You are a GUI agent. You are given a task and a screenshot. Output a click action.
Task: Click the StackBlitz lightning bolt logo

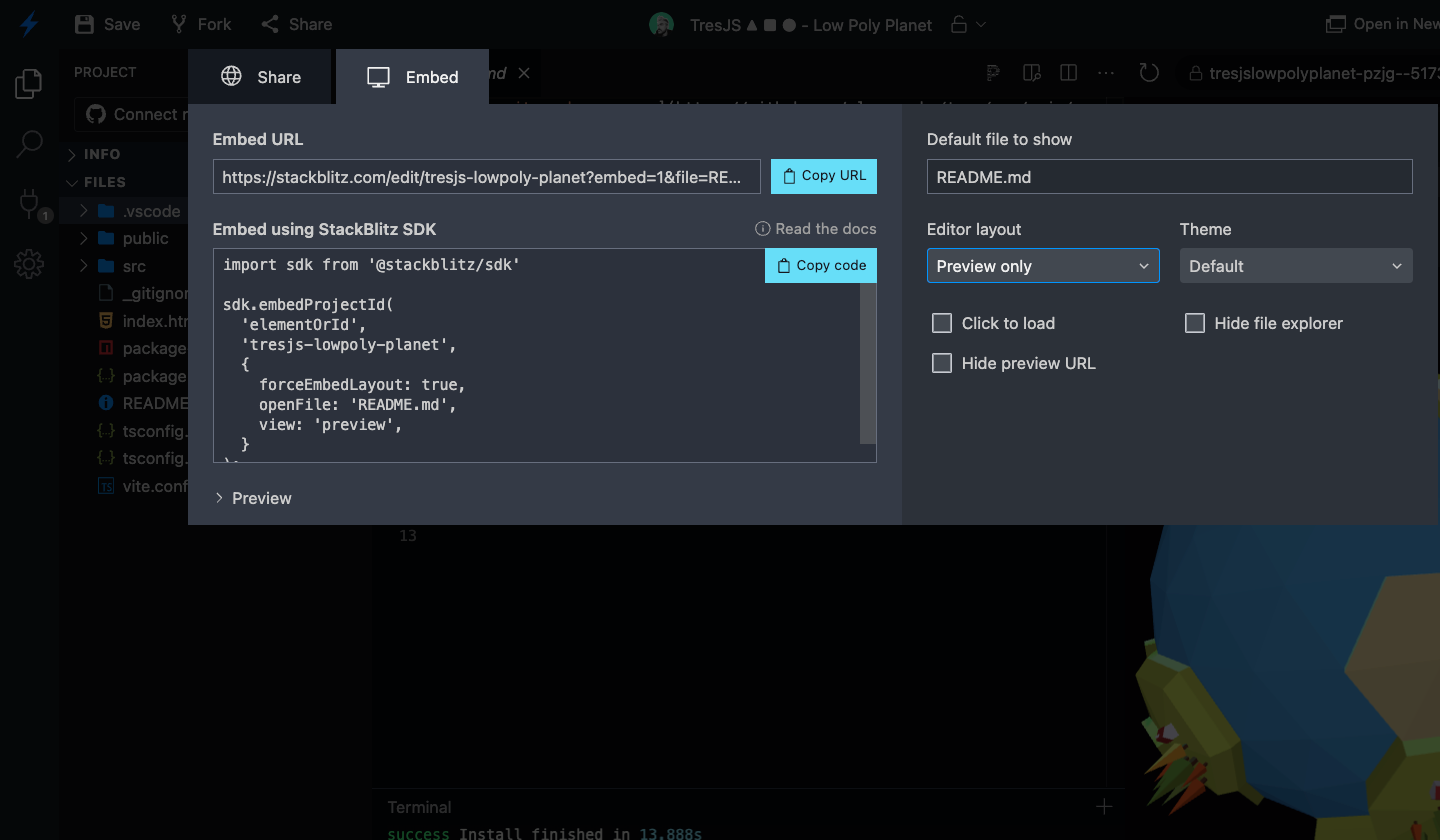(x=29, y=24)
